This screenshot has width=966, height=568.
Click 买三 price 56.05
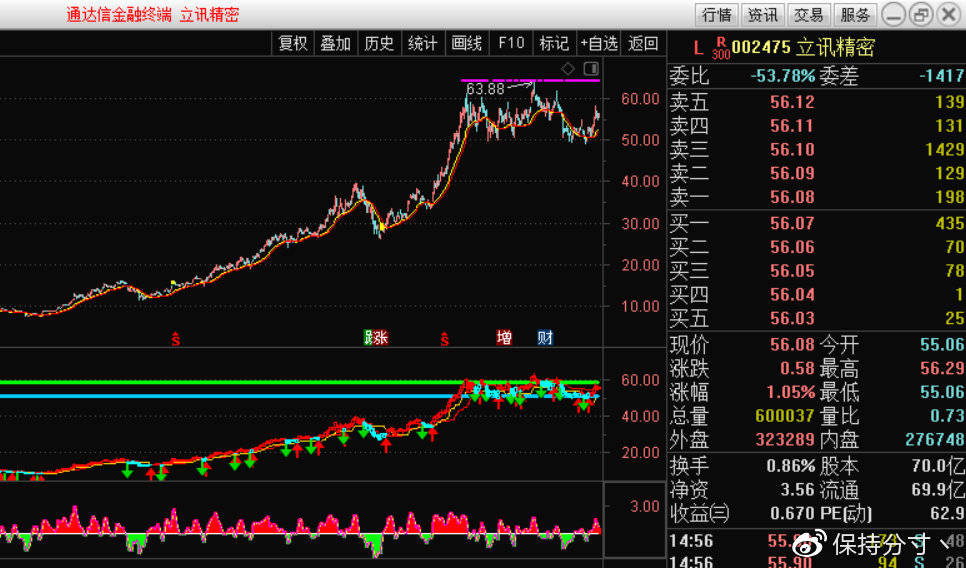click(x=792, y=270)
